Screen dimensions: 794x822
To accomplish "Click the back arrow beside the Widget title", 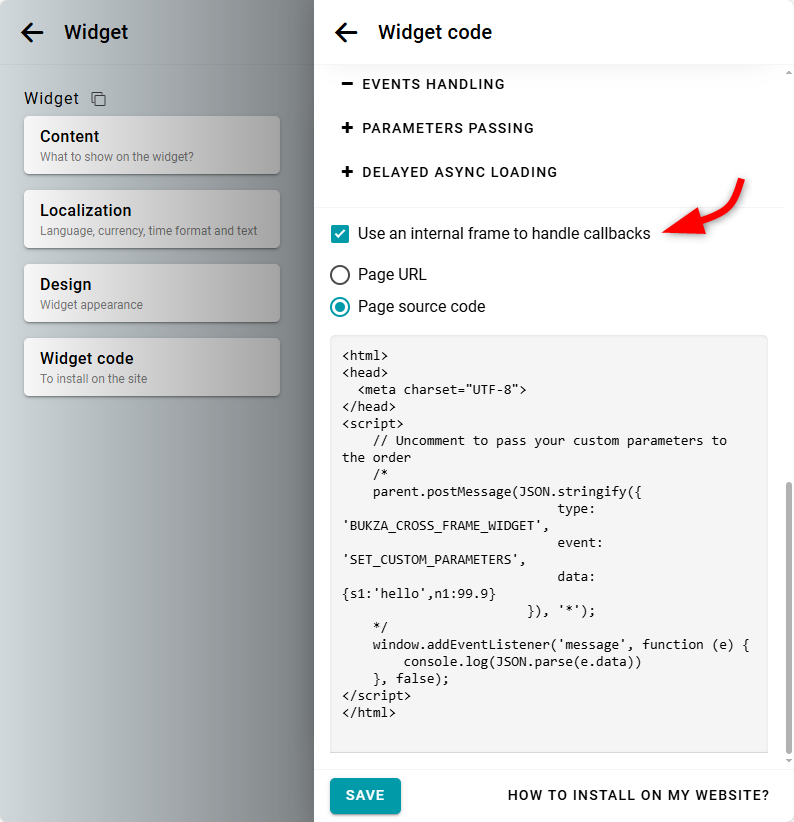I will coord(33,32).
